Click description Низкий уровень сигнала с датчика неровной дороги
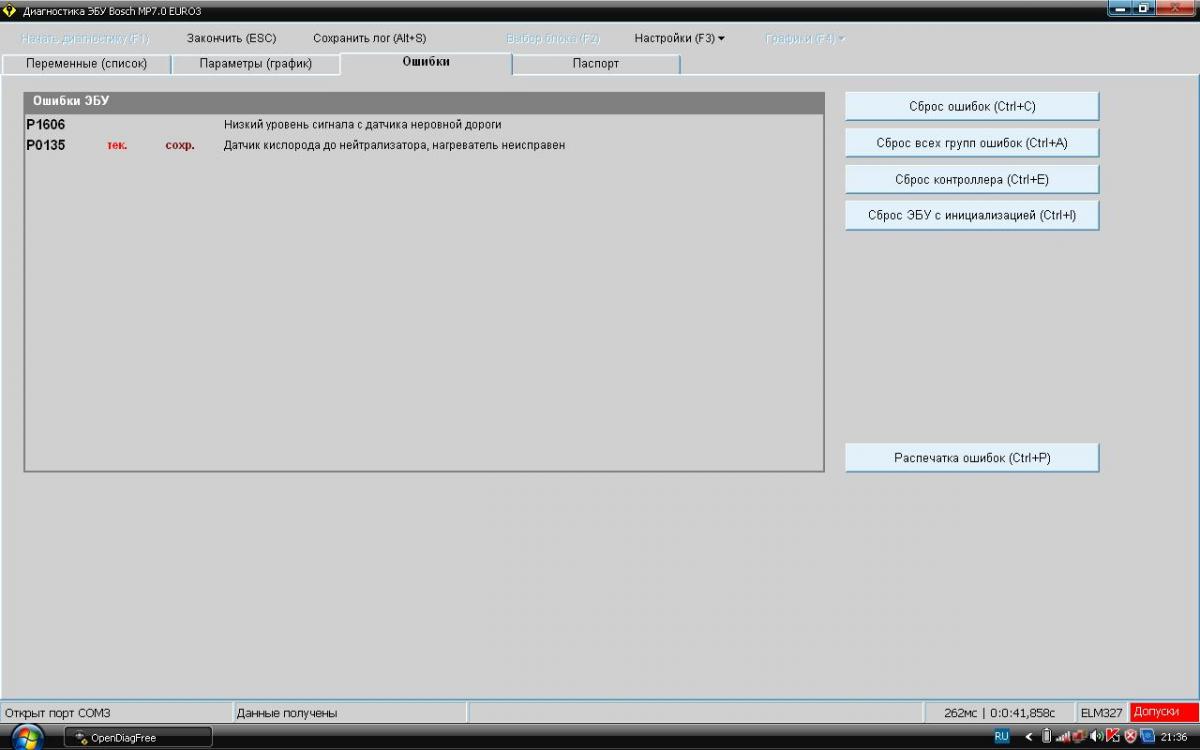1200x750 pixels. 363,125
